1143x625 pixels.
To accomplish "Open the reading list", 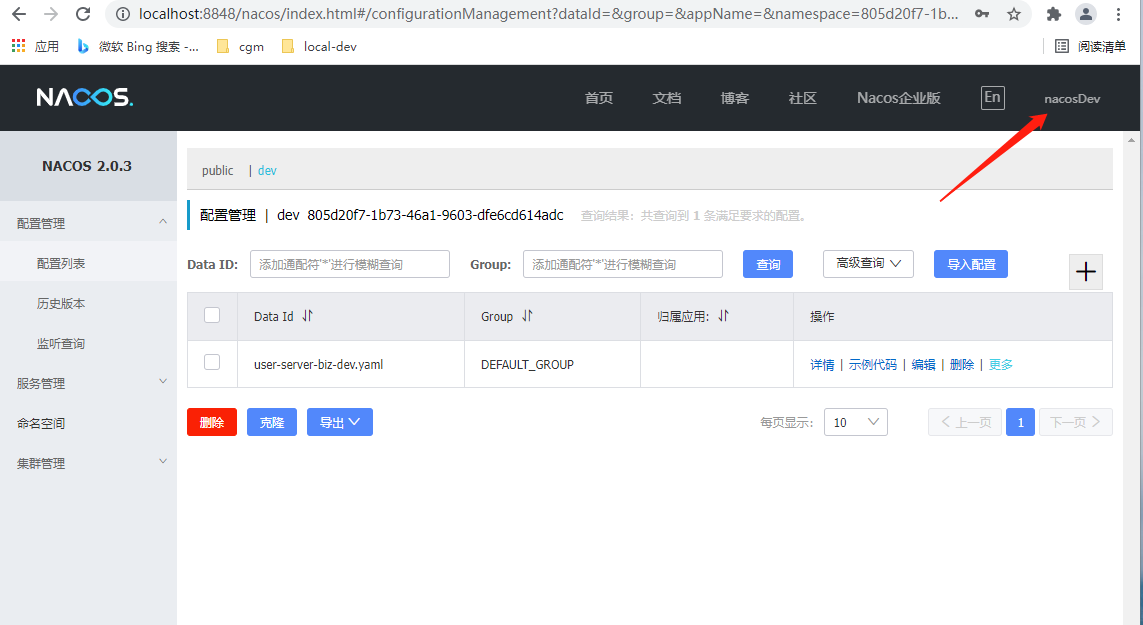I will [x=1091, y=47].
